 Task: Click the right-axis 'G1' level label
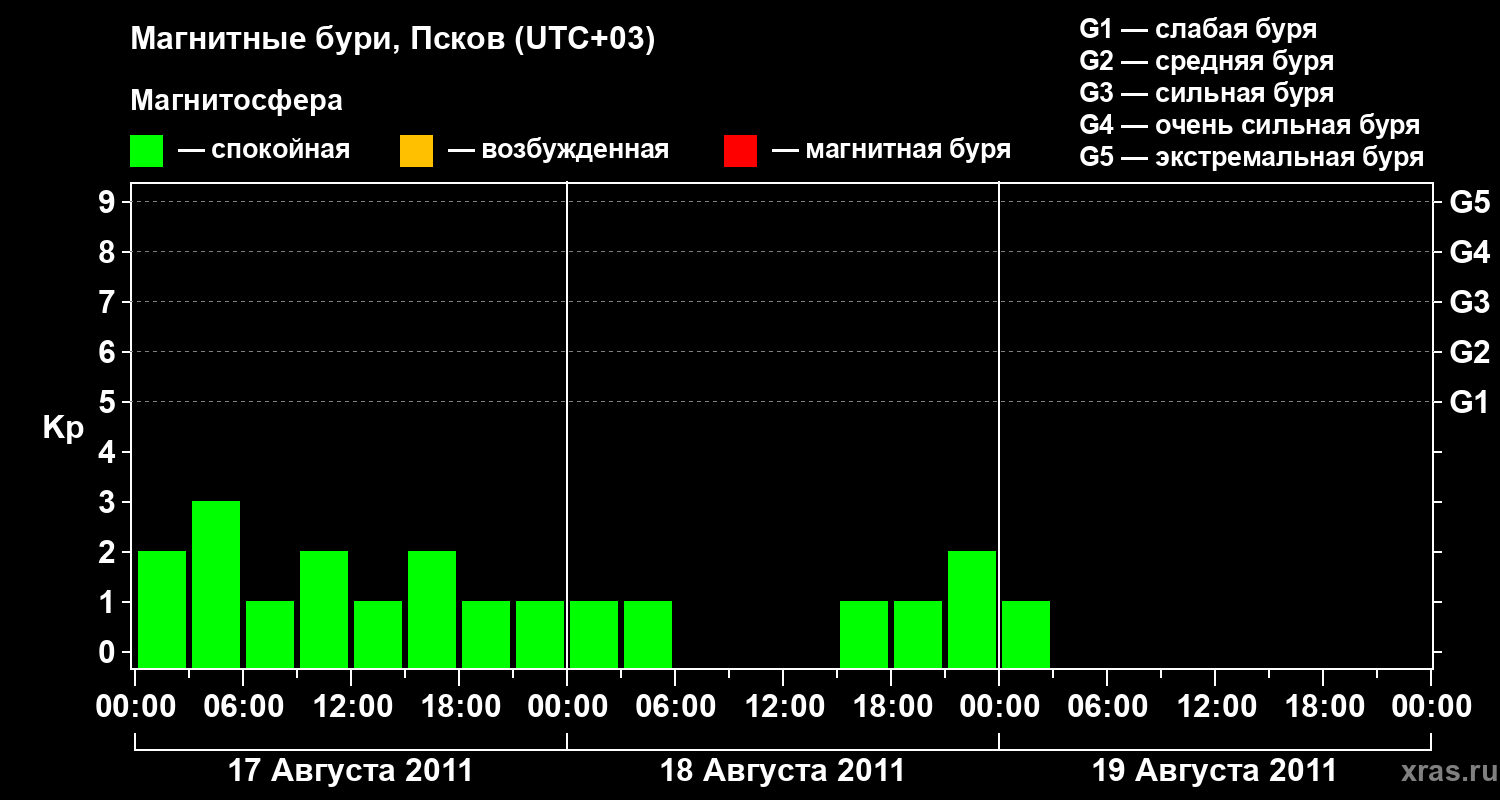pos(1469,402)
